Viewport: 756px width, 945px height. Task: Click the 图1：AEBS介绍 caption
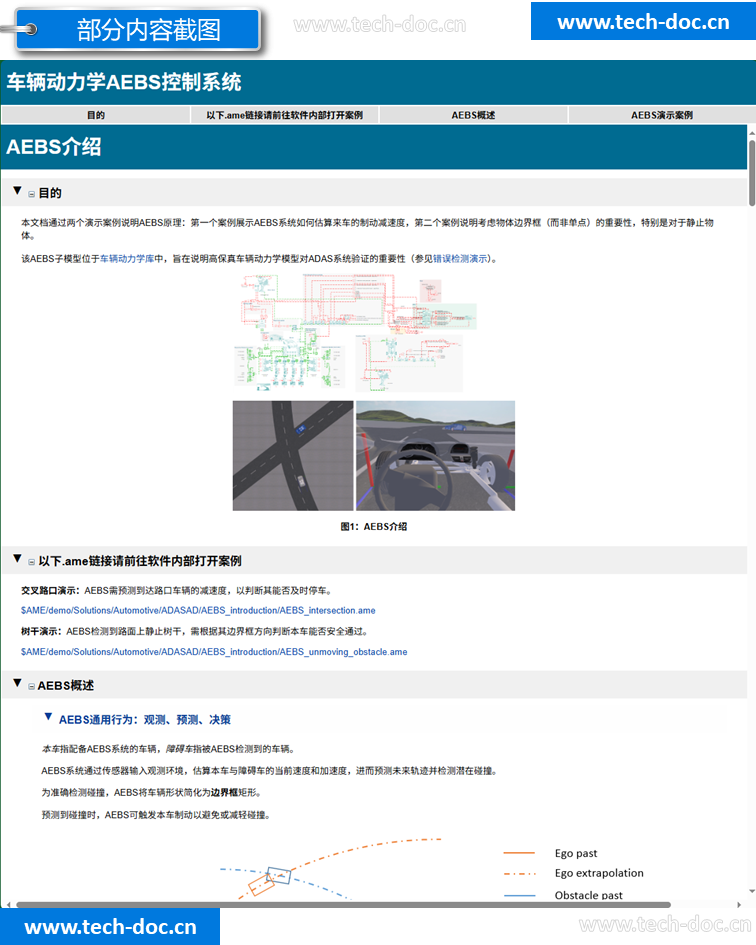point(374,527)
